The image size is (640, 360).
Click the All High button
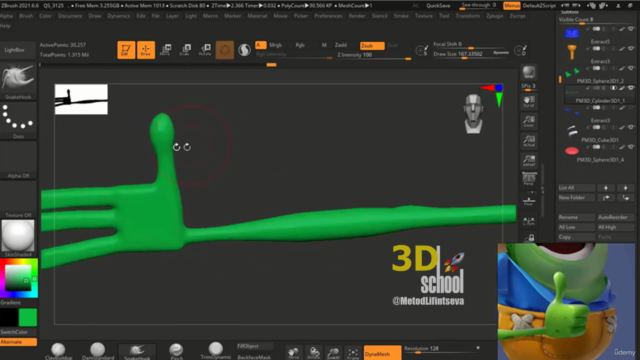click(616, 227)
